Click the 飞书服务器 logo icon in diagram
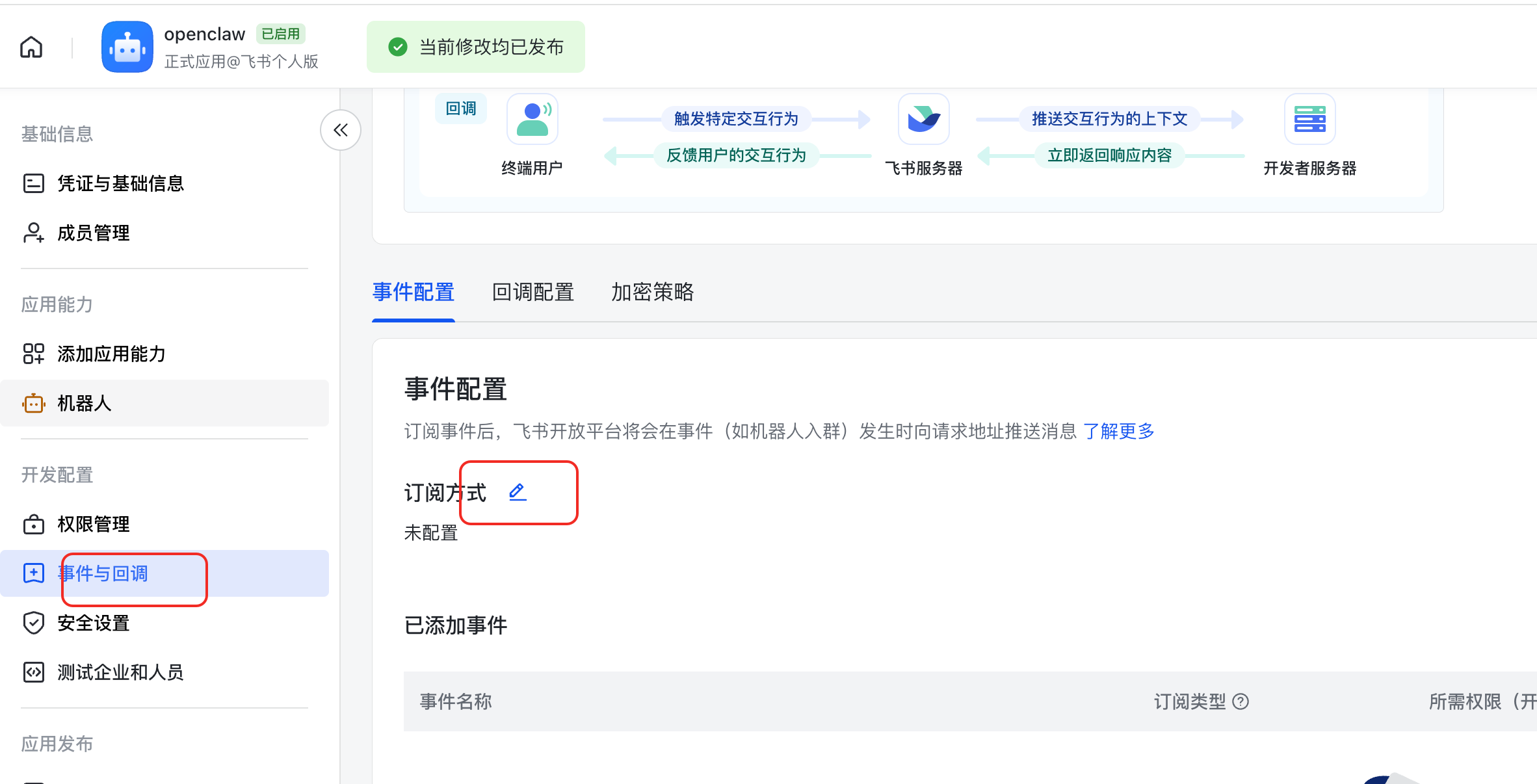Image resolution: width=1537 pixels, height=784 pixels. (923, 119)
